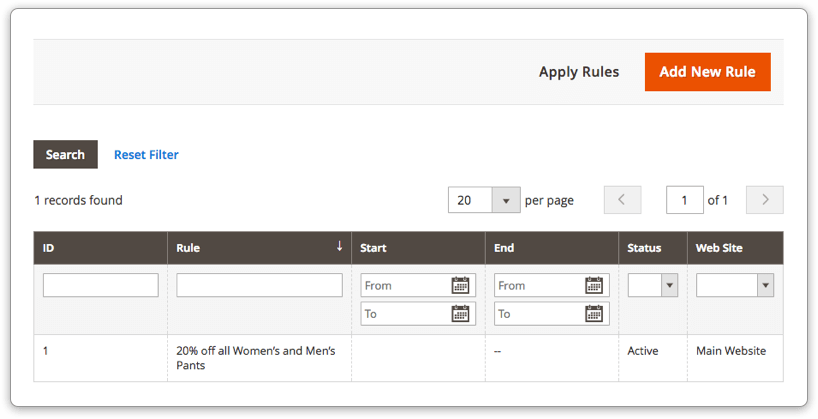Sort by ID column header
This screenshot has height=419, width=818.
pos(101,248)
